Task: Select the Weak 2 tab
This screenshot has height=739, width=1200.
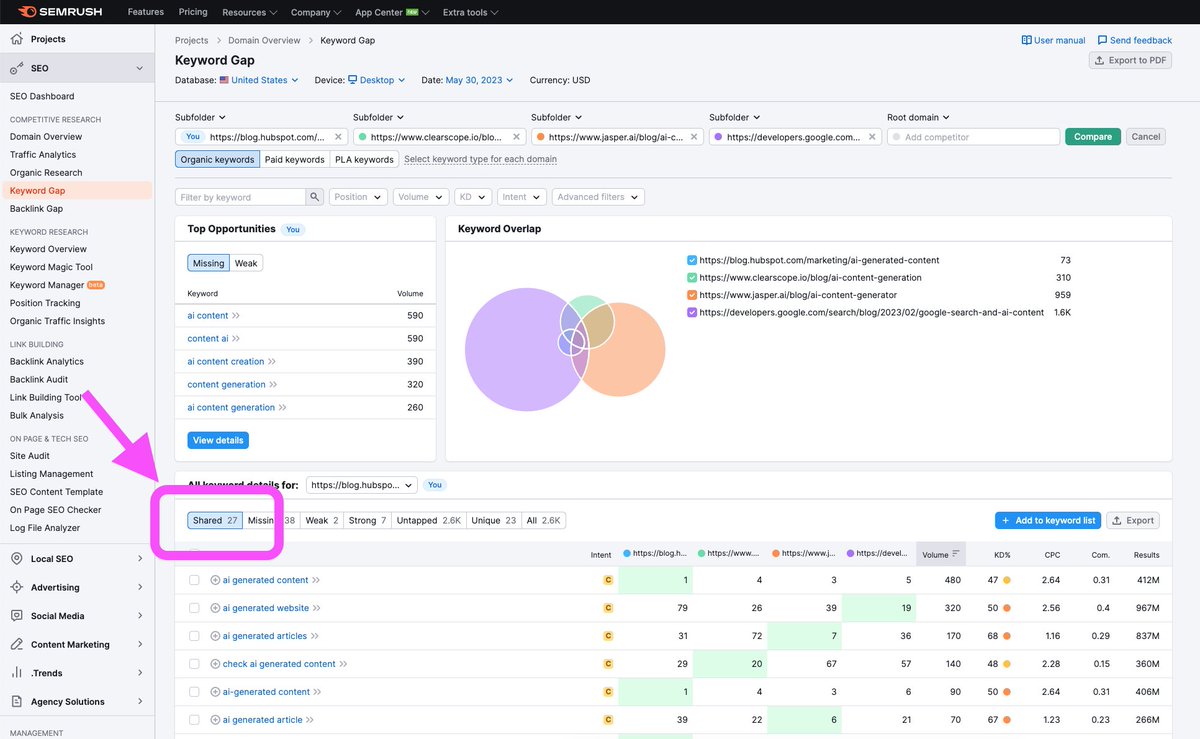Action: click(322, 520)
